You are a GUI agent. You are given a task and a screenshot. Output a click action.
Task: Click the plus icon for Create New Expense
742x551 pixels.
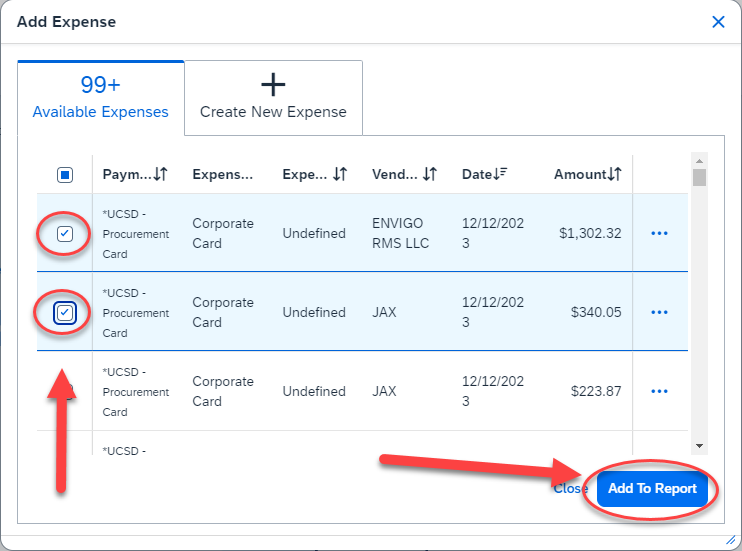(x=273, y=85)
